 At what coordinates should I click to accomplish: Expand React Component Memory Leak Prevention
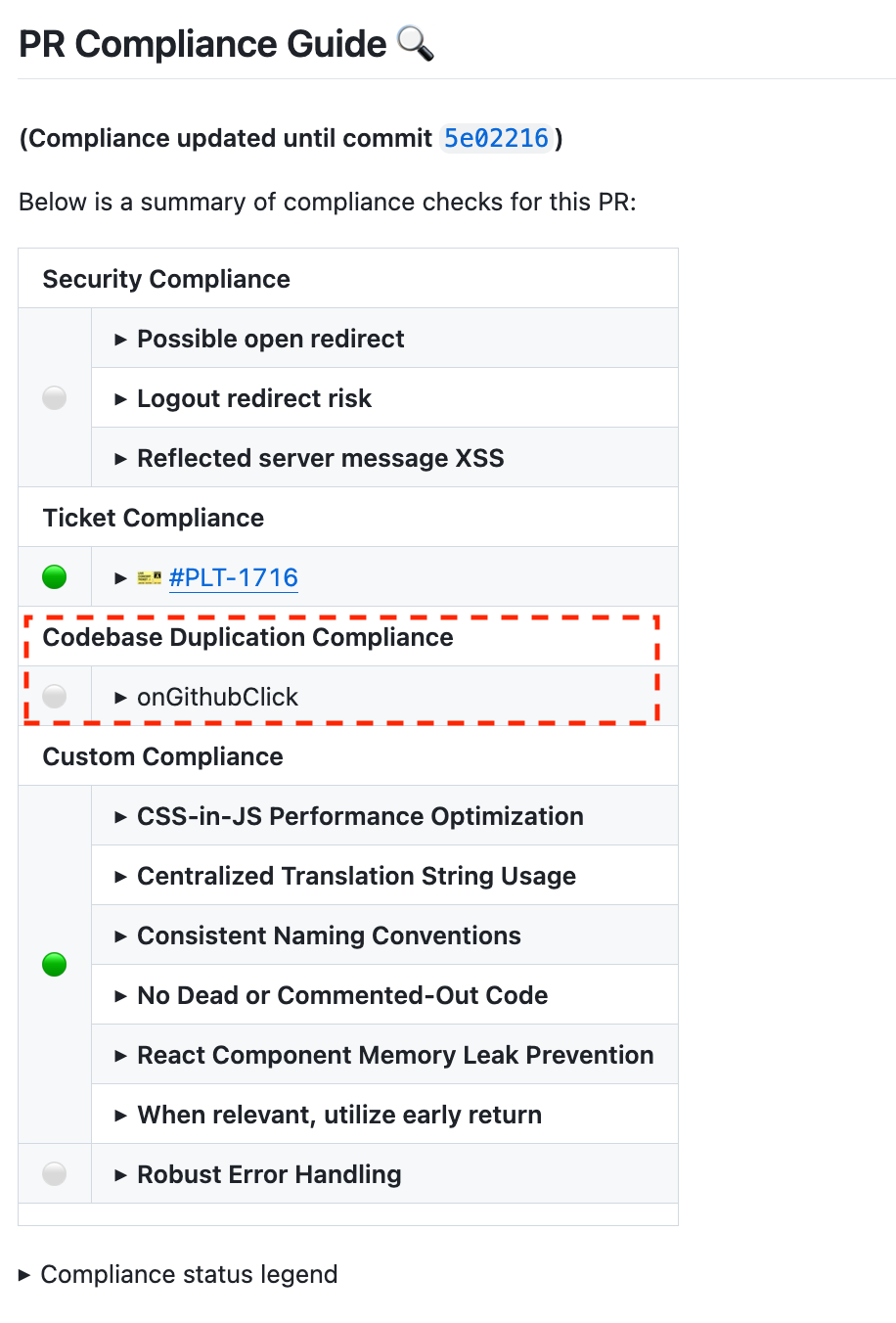394,1056
